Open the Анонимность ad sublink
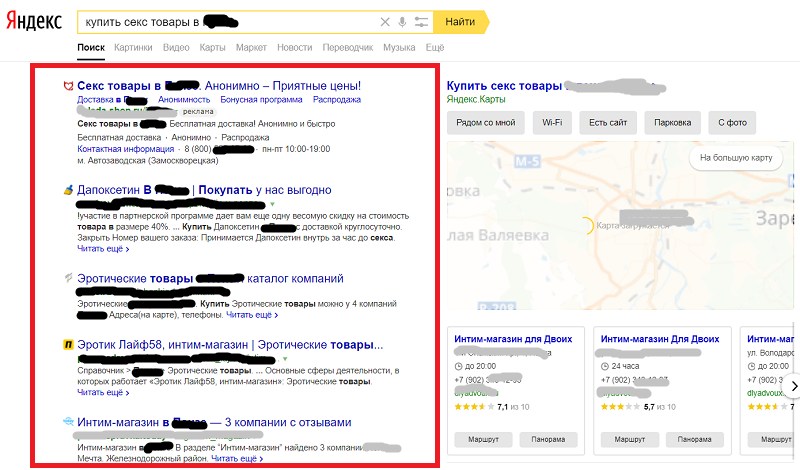 [184, 100]
